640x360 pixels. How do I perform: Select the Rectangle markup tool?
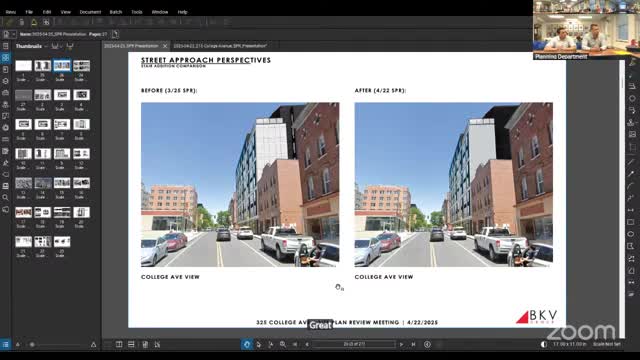tap(631, 222)
